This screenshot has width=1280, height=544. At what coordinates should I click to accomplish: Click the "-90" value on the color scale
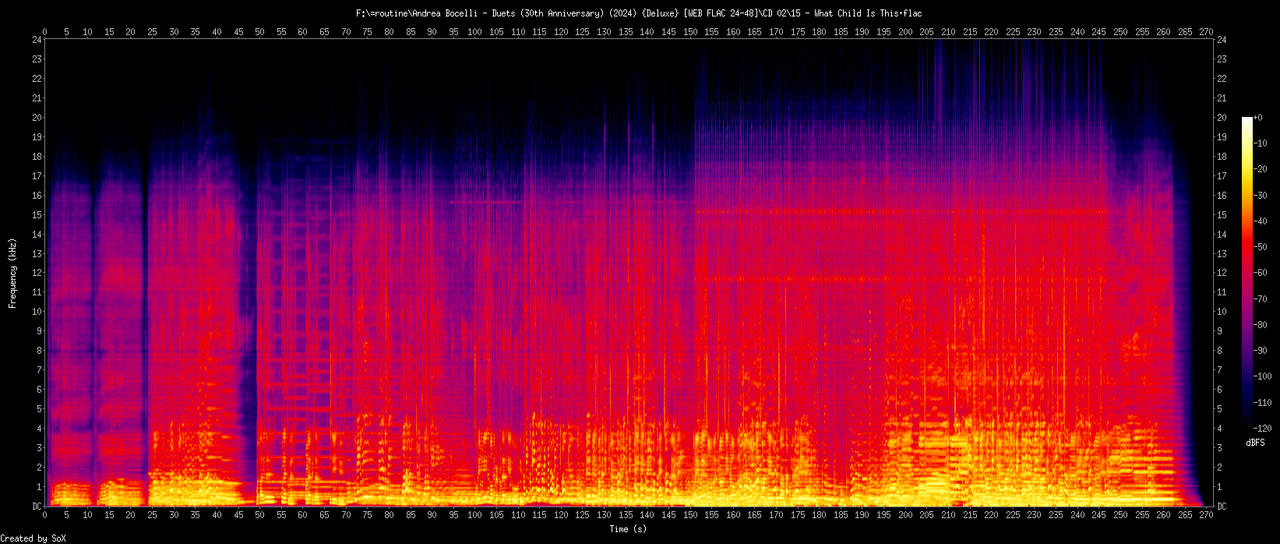[1262, 350]
